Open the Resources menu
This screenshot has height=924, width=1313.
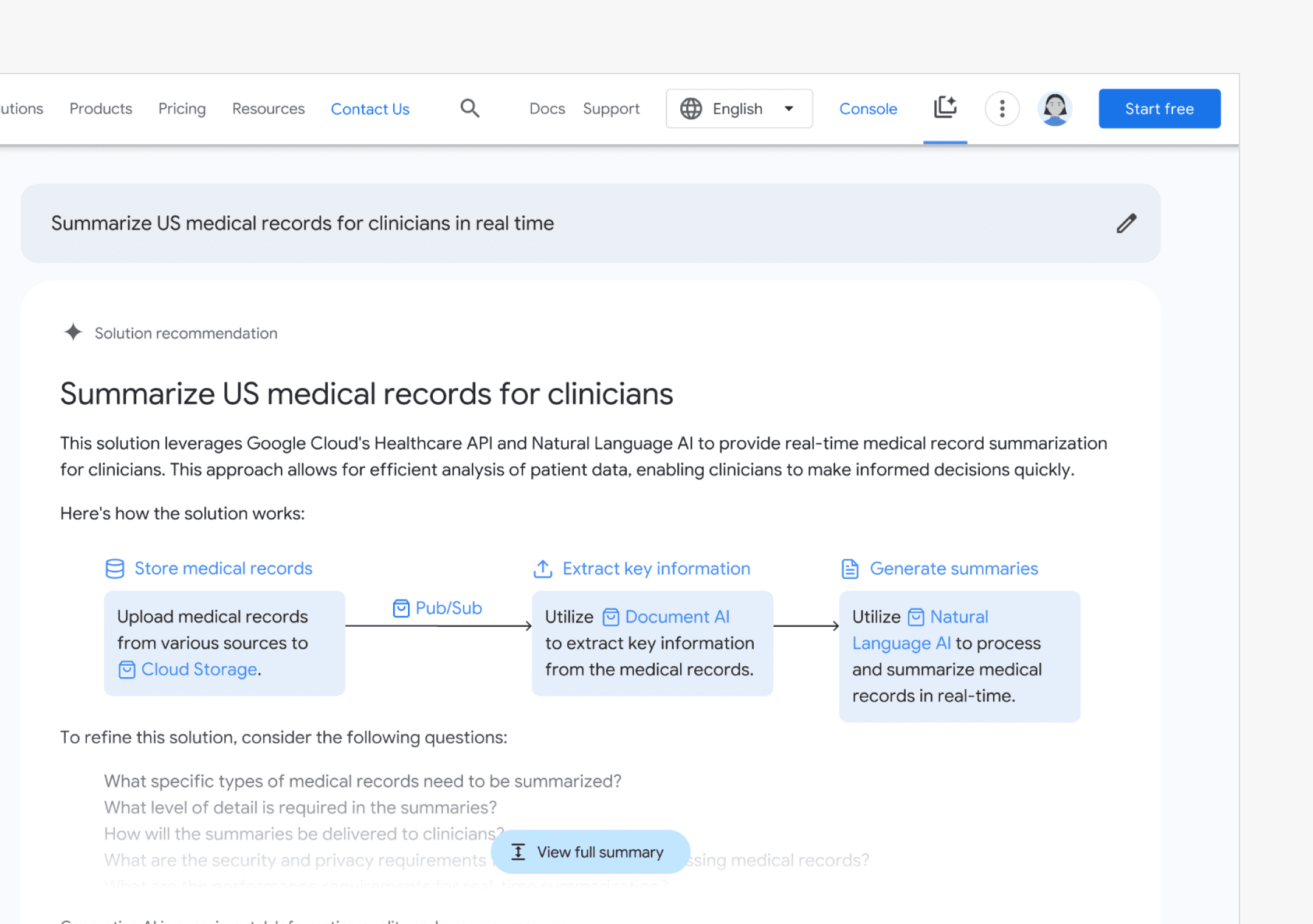pyautogui.click(x=268, y=109)
